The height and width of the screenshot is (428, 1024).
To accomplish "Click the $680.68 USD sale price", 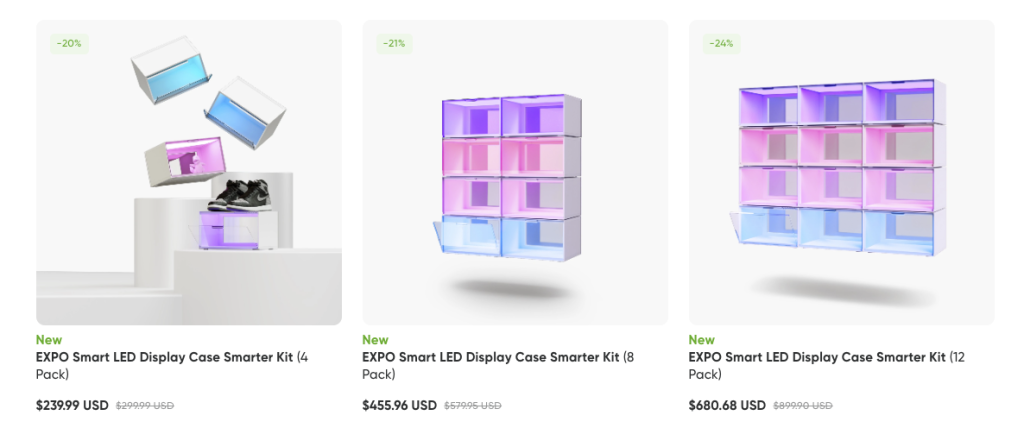I will [727, 406].
